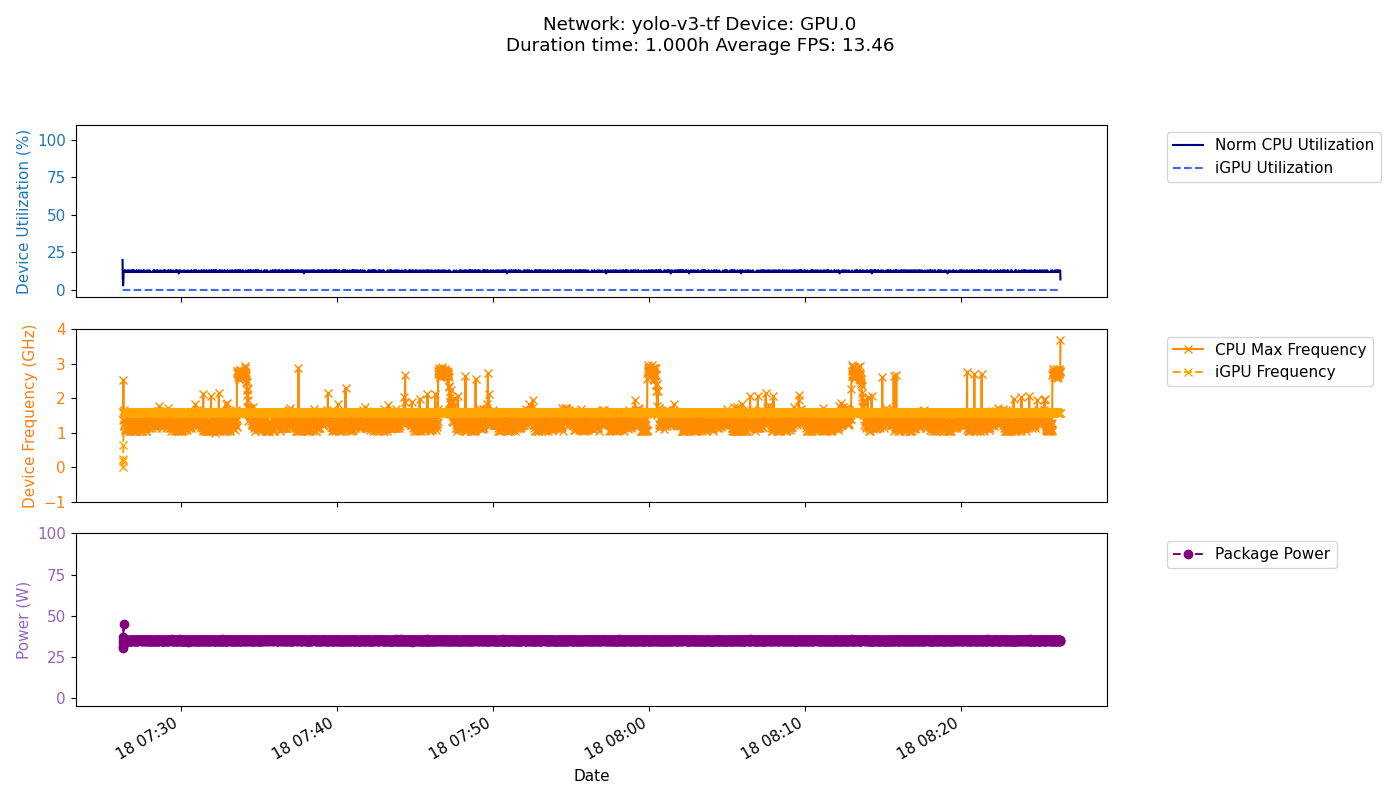Click the Network yolo-v3-tf title text
The height and width of the screenshot is (800, 1400).
pyautogui.click(x=699, y=24)
